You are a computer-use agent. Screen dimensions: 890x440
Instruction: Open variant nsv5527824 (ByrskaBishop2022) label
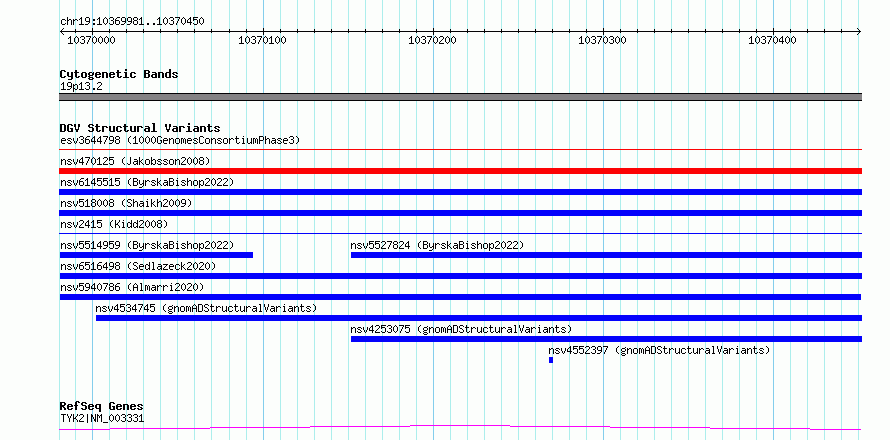437,245
